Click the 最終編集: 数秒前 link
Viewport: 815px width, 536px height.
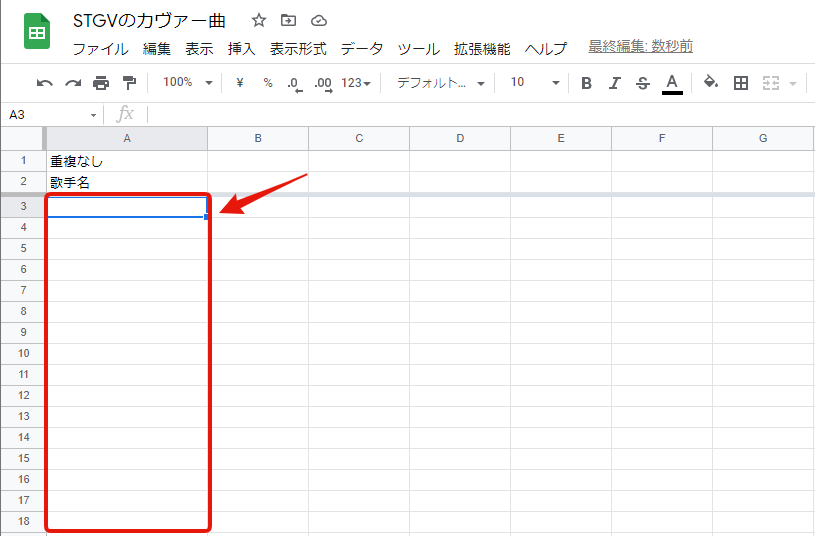click(640, 47)
